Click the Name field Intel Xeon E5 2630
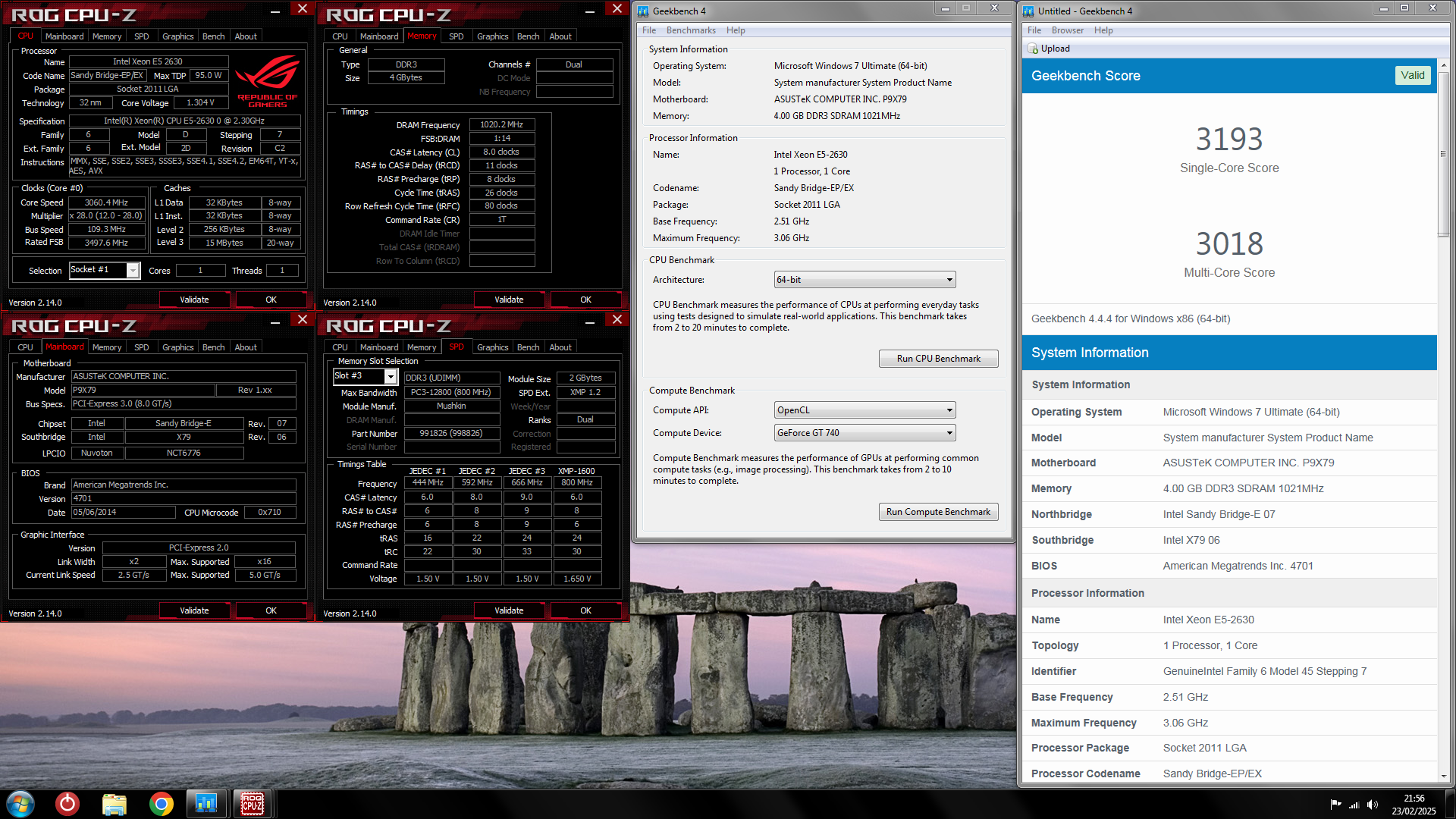 [148, 61]
